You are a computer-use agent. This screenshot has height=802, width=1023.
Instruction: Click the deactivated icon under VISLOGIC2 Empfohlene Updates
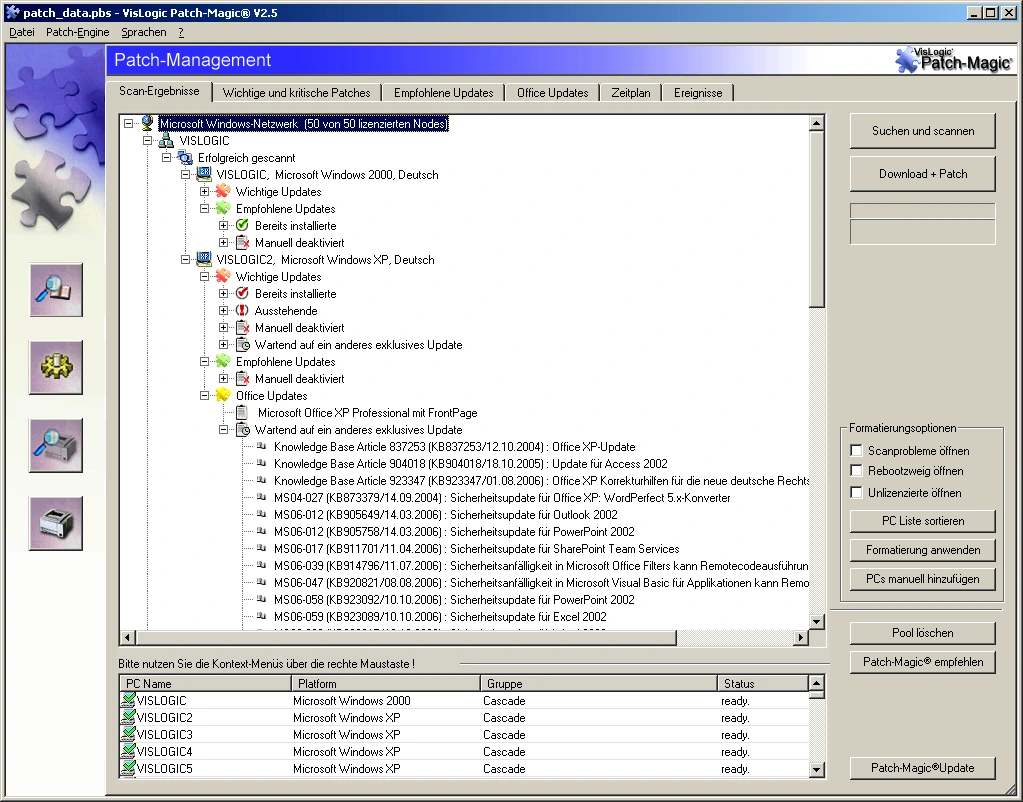pyautogui.click(x=242, y=378)
